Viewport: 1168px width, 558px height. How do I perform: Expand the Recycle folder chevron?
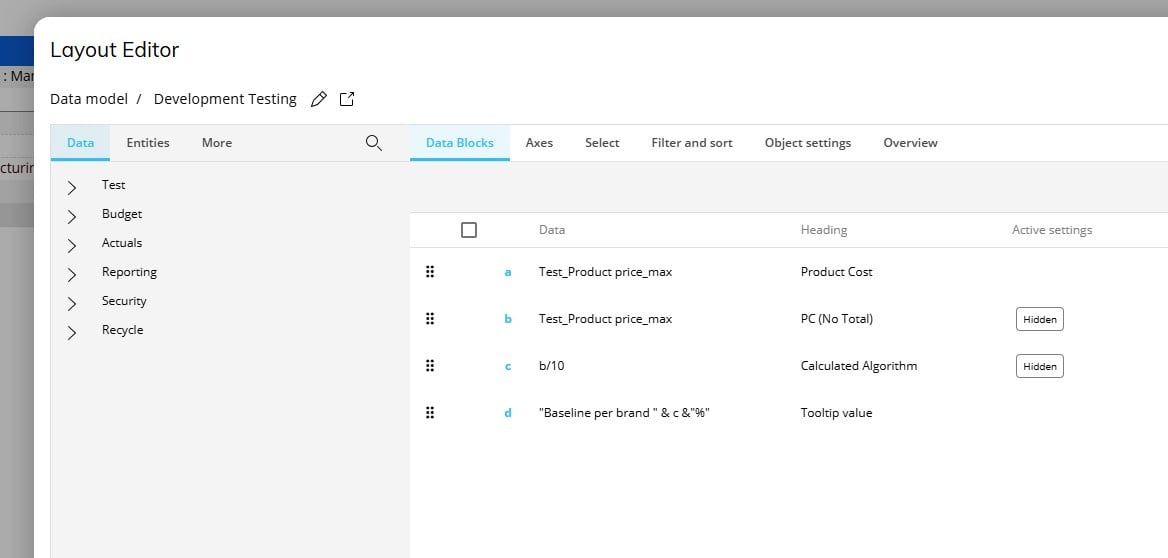point(72,333)
